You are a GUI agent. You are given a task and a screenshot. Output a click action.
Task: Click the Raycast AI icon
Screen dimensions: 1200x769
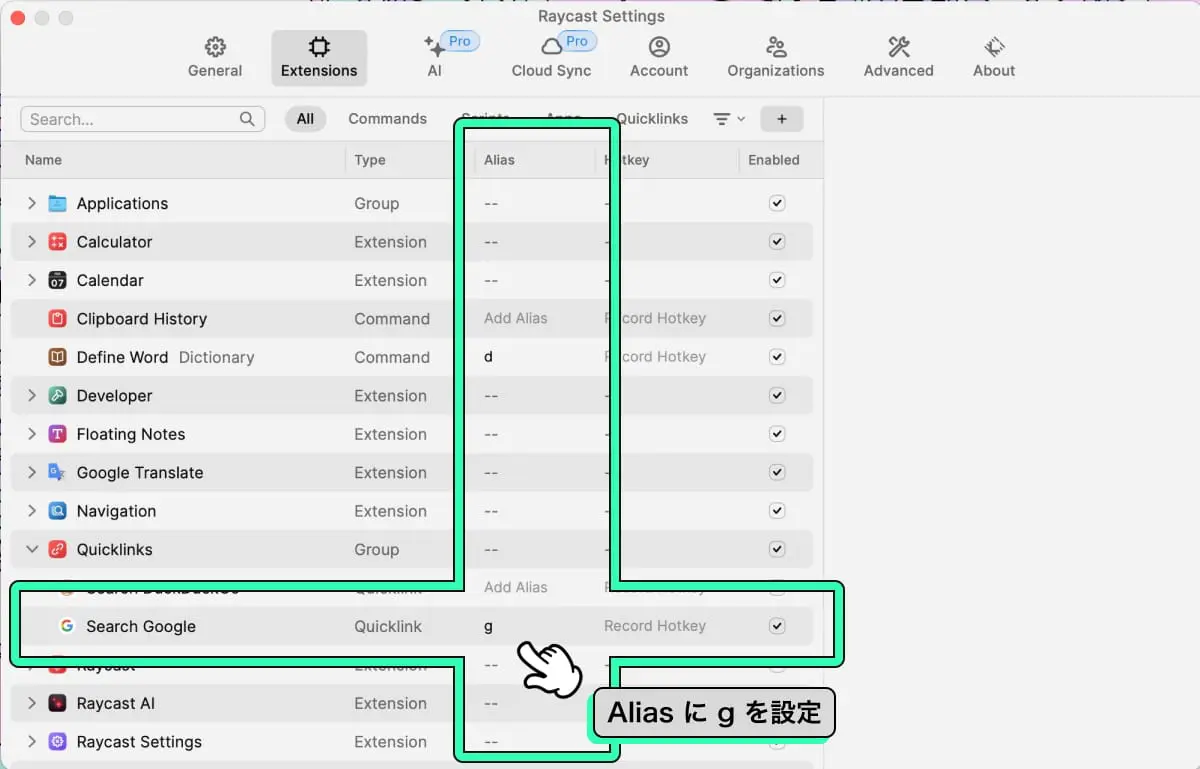click(58, 703)
